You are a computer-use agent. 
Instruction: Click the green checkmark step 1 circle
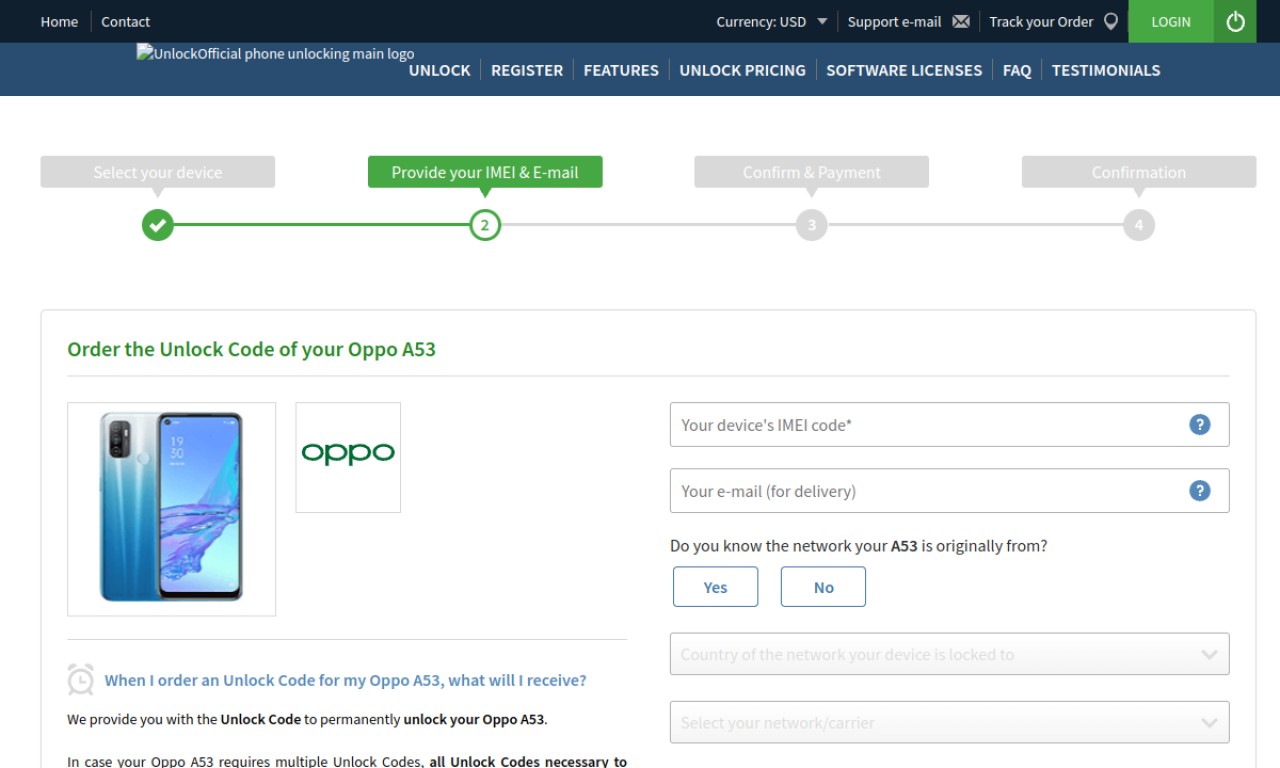158,225
